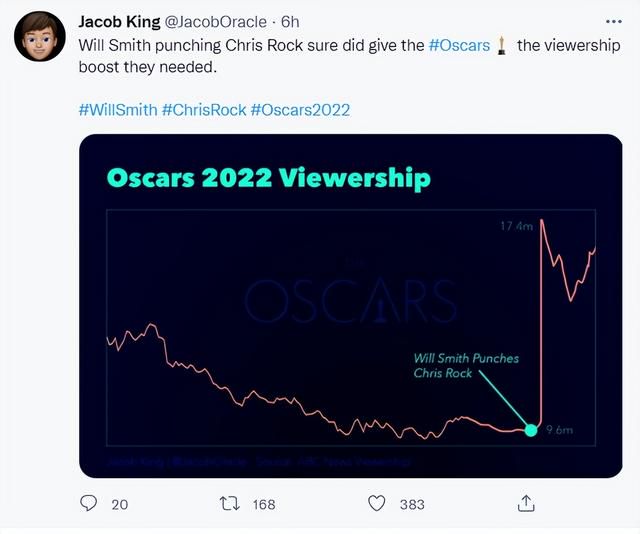Open the #WillSmith hashtag
Screen dimensions: 640x534
(x=118, y=110)
